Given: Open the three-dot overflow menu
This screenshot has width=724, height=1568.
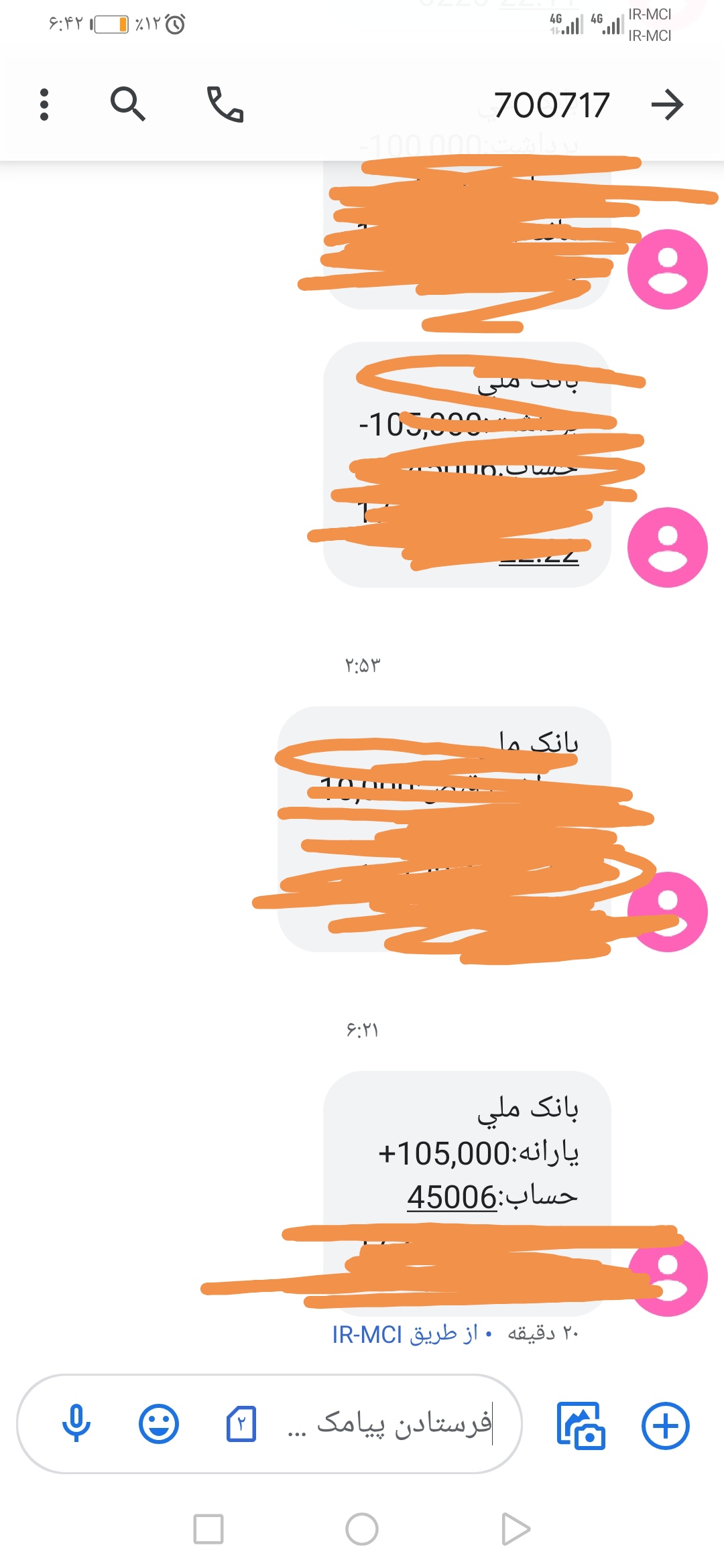Looking at the screenshot, I should [x=44, y=105].
